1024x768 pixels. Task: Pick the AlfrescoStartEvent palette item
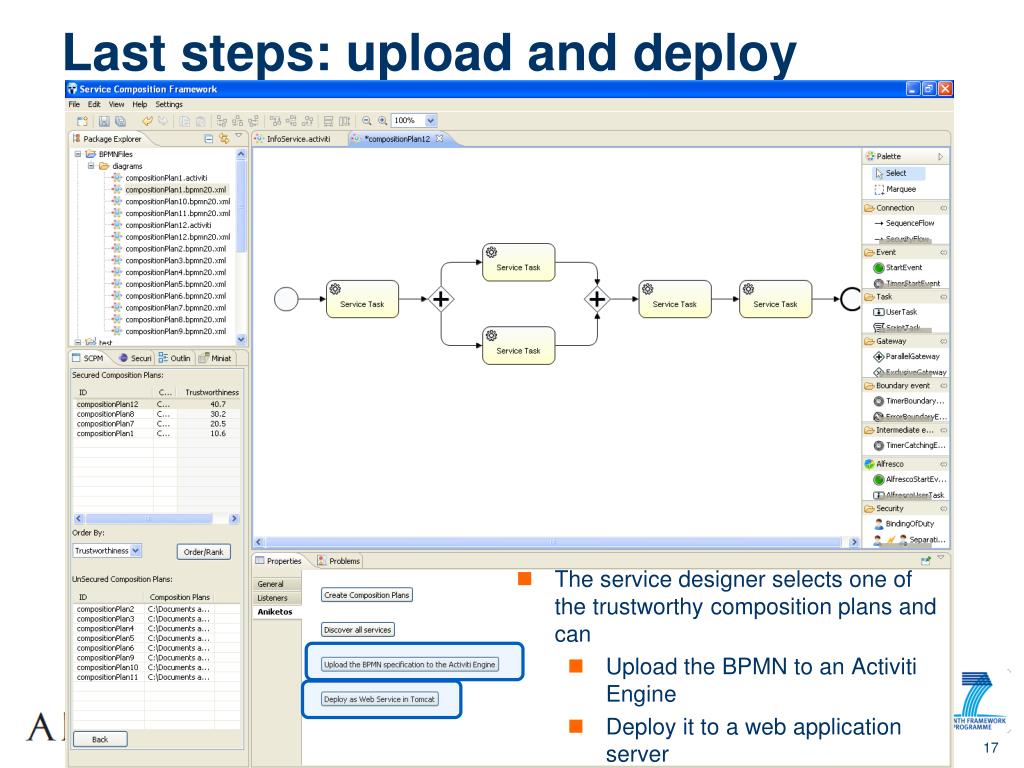pyautogui.click(x=909, y=479)
